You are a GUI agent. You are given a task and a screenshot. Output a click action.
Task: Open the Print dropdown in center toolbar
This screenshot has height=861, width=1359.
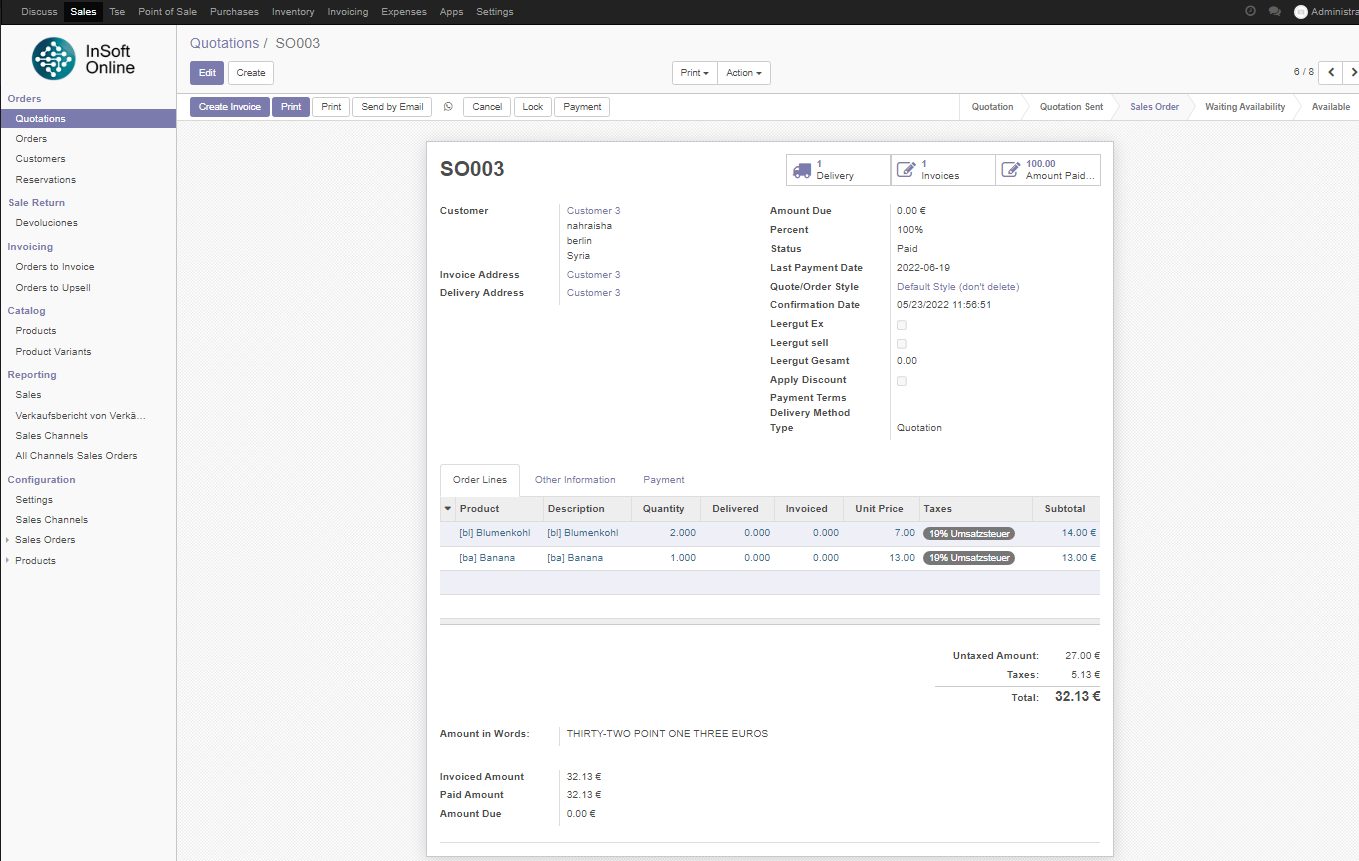coord(694,73)
